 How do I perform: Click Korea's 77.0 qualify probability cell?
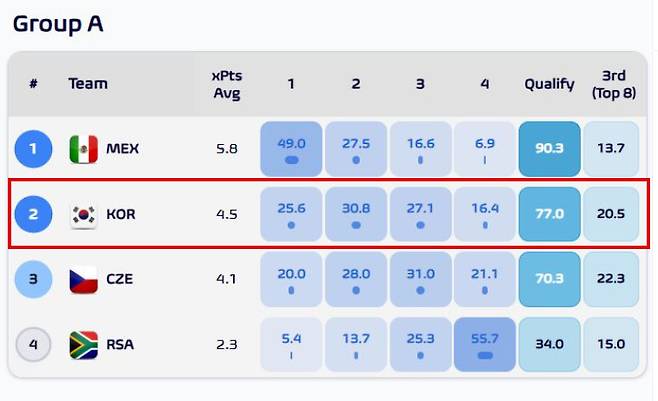(x=549, y=214)
